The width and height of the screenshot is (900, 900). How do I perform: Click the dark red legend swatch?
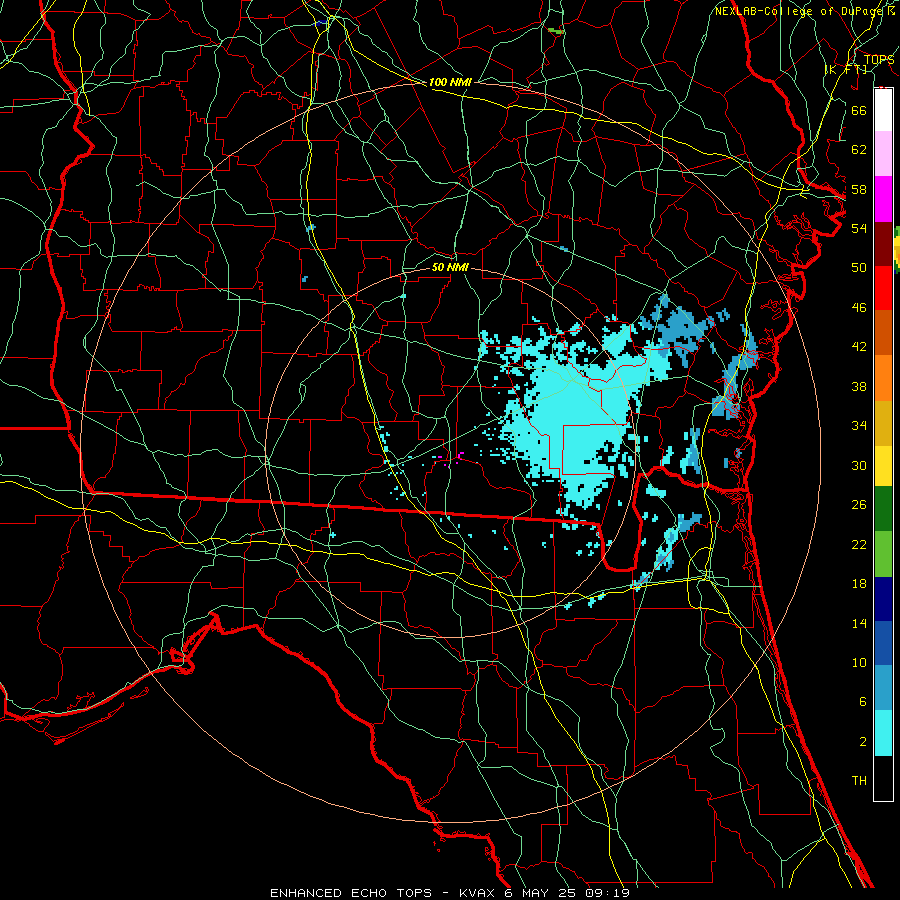(x=883, y=244)
